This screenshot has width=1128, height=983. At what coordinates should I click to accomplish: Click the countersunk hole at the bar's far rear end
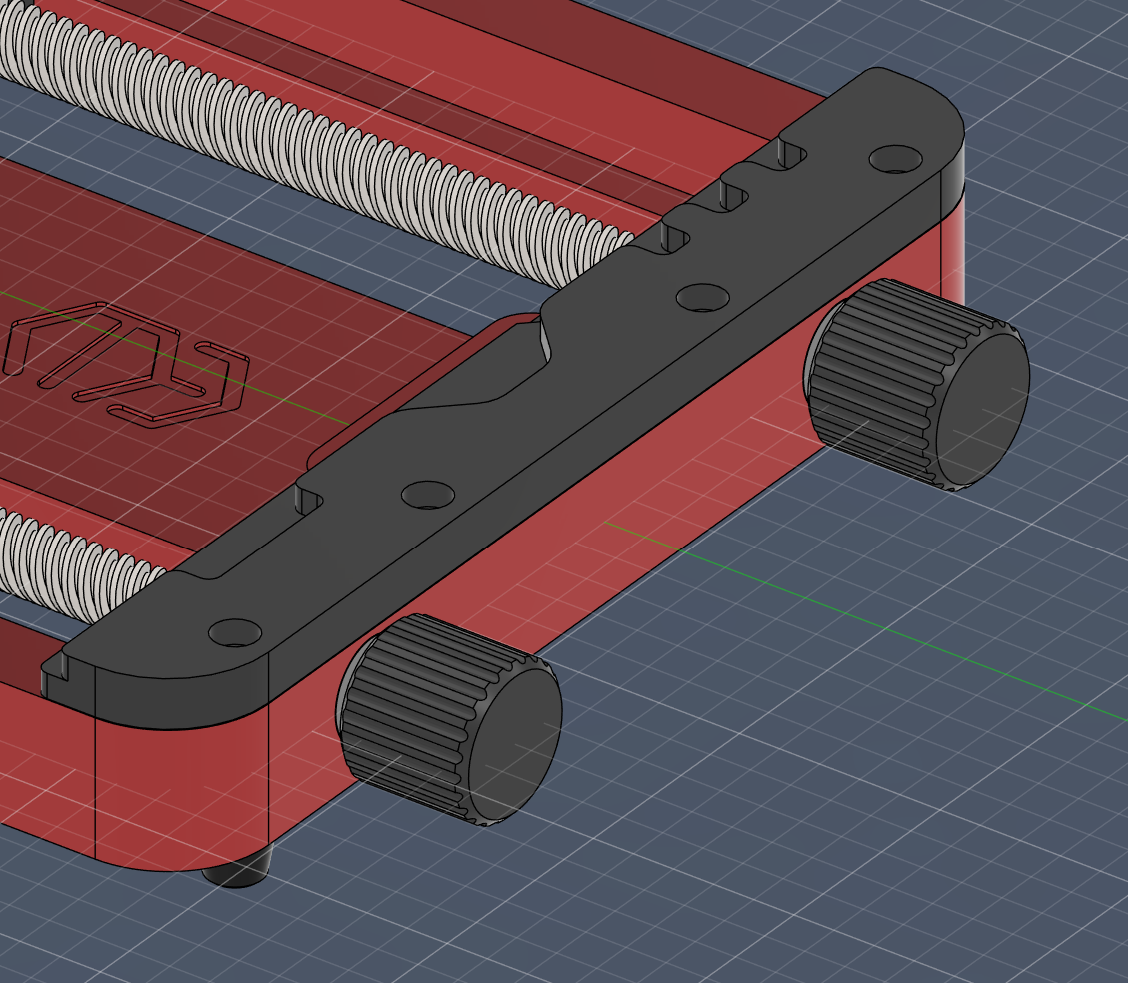(x=896, y=158)
